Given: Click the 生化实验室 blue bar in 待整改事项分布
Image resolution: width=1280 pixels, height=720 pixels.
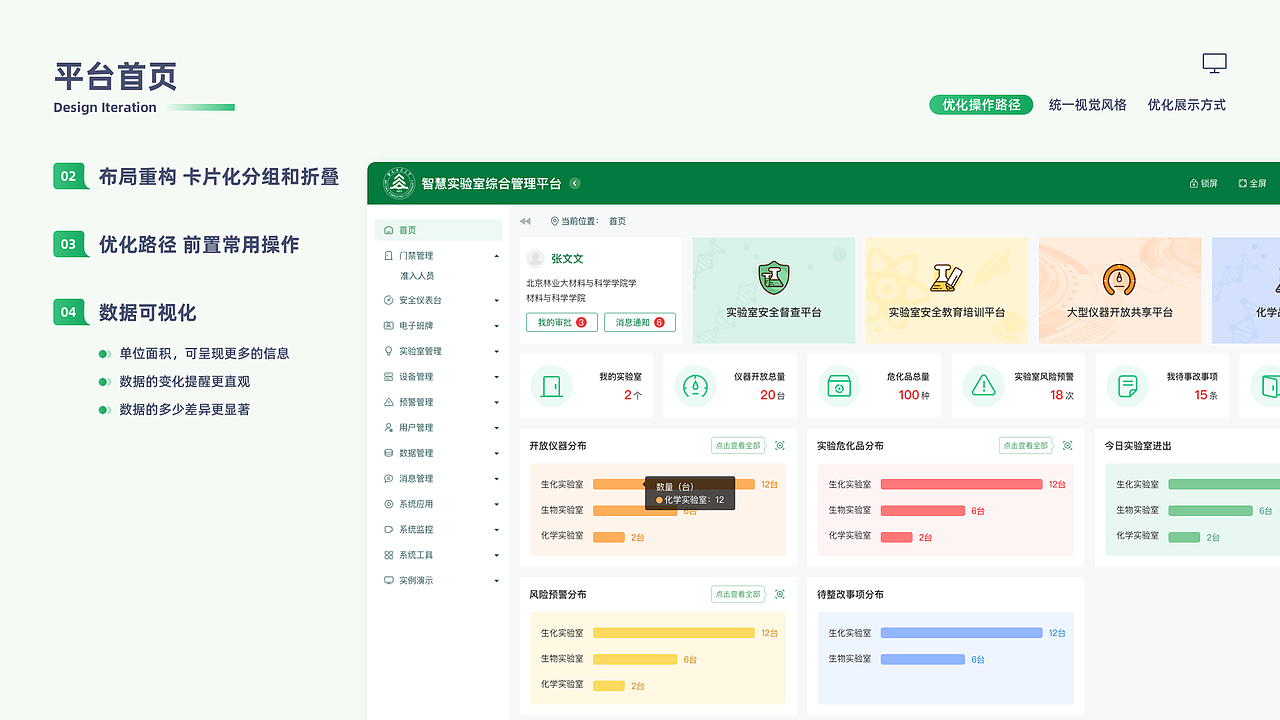Looking at the screenshot, I should (961, 633).
